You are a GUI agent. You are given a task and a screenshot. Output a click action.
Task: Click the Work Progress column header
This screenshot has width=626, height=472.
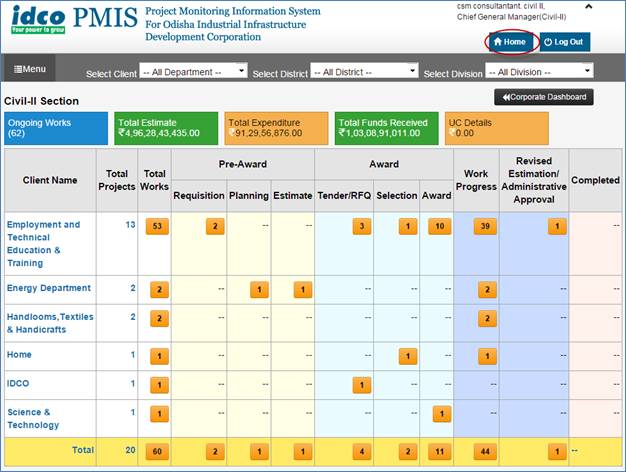[x=476, y=180]
